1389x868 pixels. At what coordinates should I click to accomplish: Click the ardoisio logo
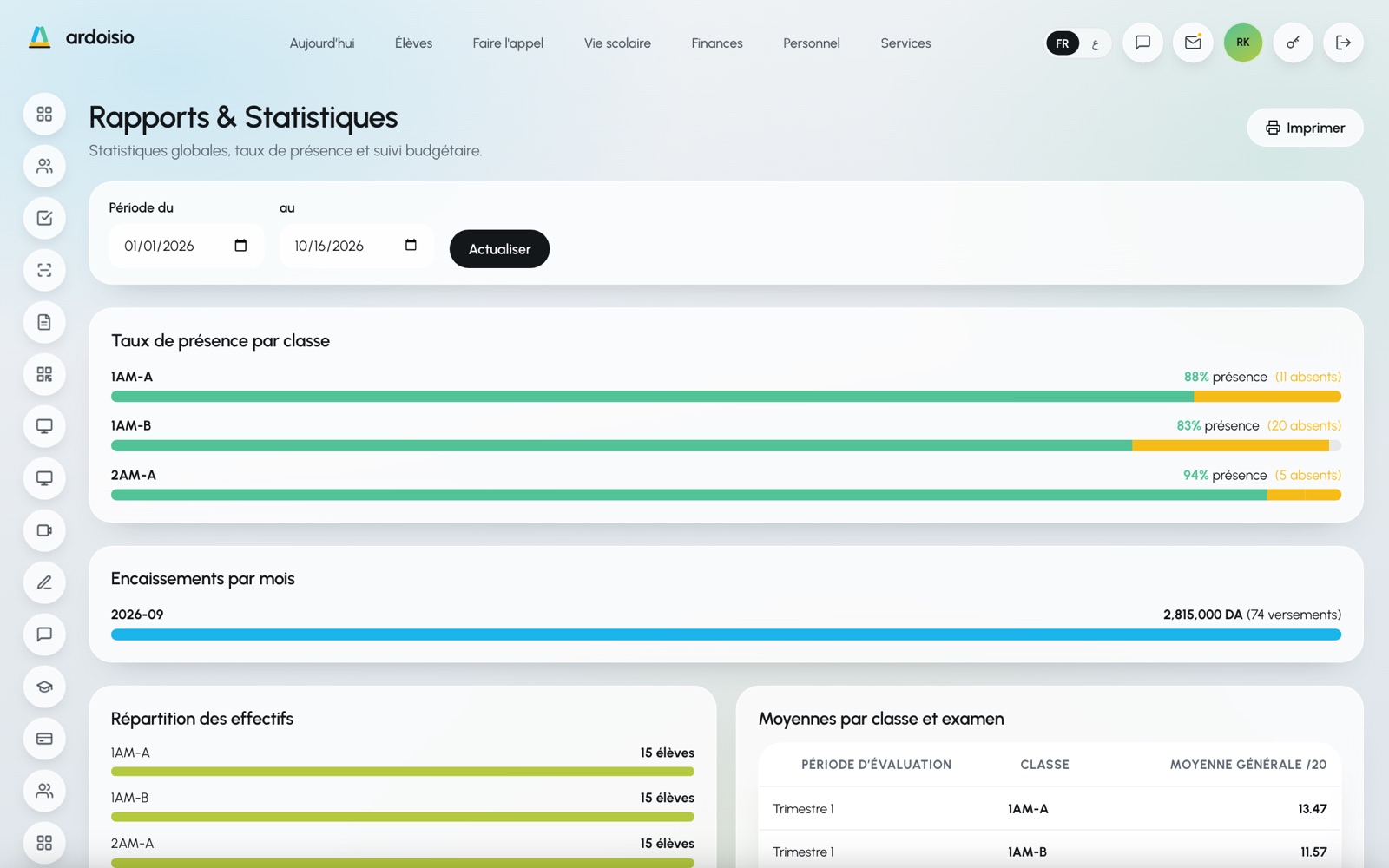click(82, 37)
